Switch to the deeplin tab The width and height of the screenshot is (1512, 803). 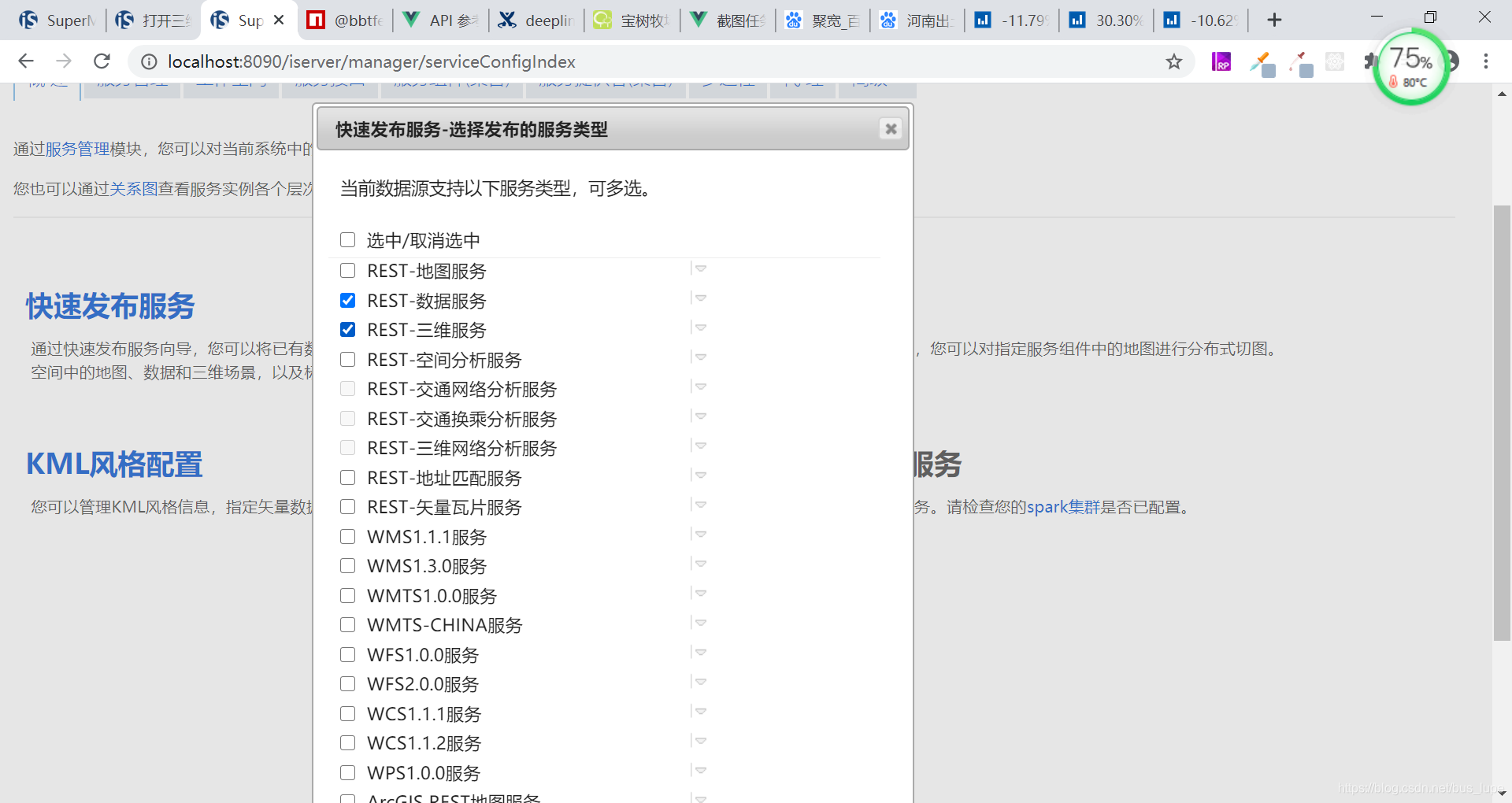point(535,20)
